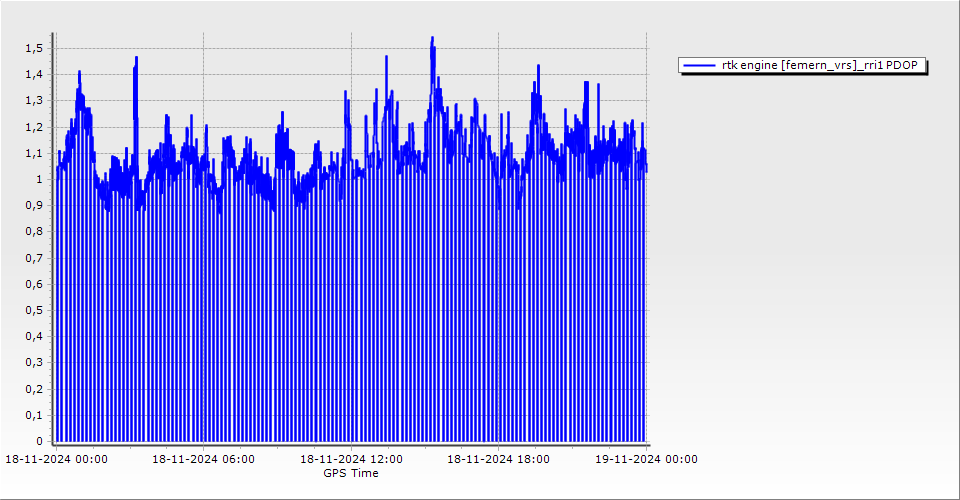Image resolution: width=960 pixels, height=500 pixels.
Task: Select the 18-11-2024 18:00 time label
Action: click(x=498, y=459)
